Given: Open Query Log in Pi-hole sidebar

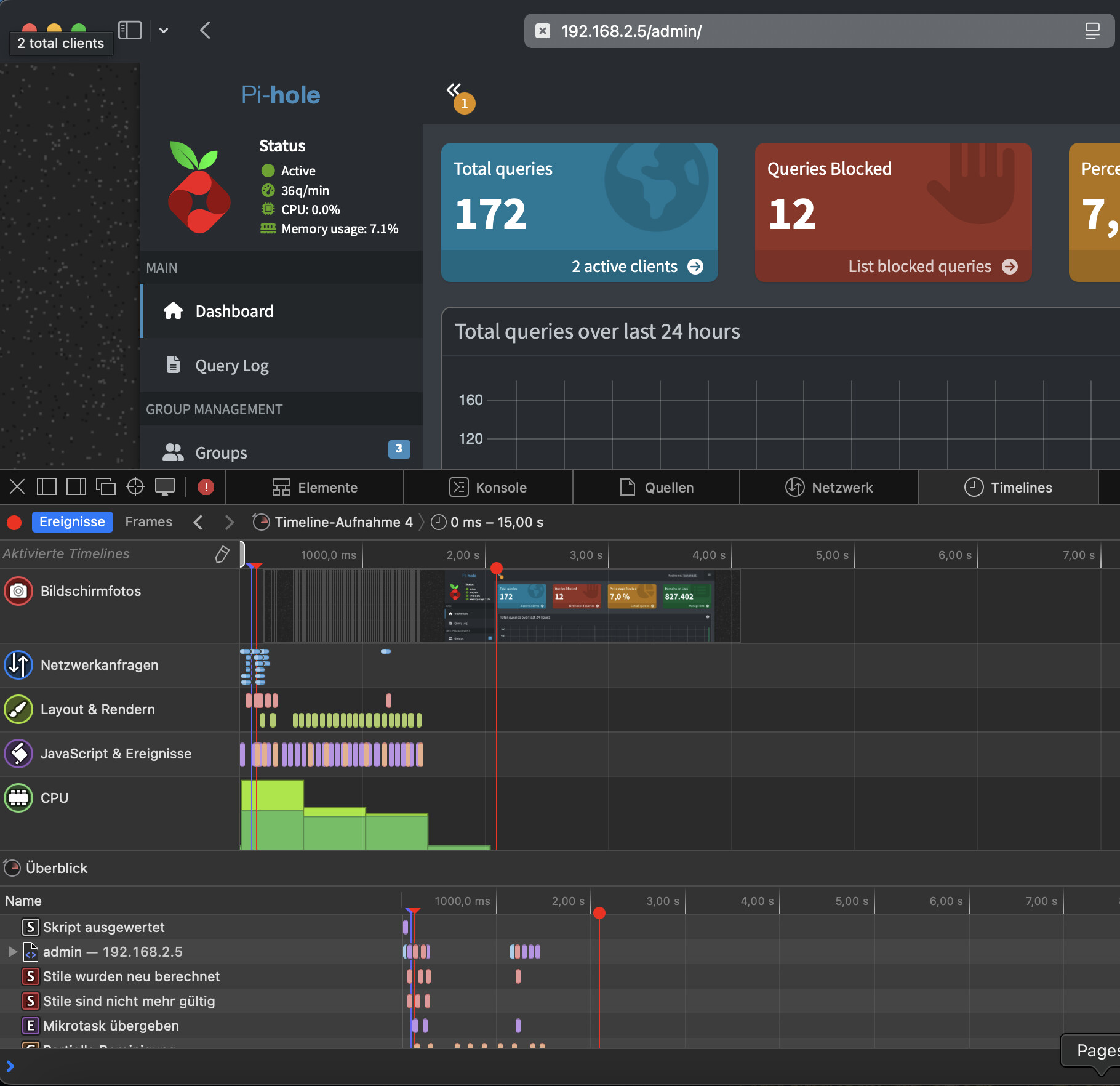Looking at the screenshot, I should point(282,366).
